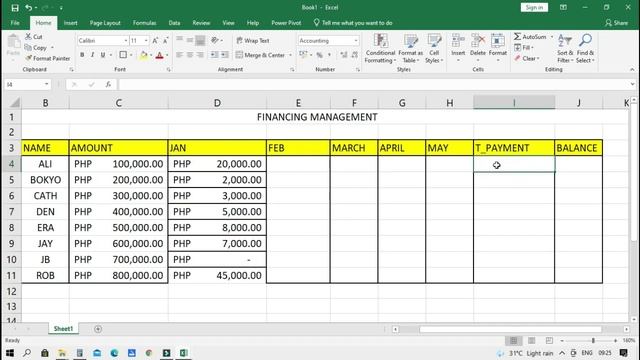Open Format as Table gallery
Screen dimensions: 640x360
[411, 49]
